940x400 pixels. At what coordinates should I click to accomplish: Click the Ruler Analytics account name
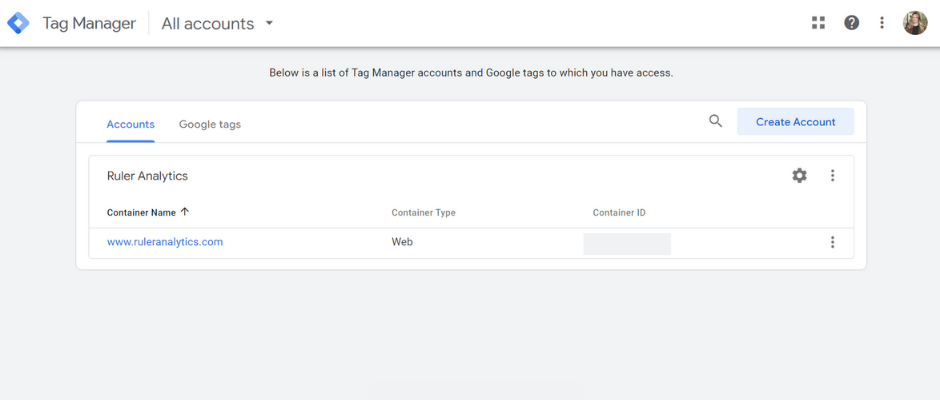coord(147,176)
